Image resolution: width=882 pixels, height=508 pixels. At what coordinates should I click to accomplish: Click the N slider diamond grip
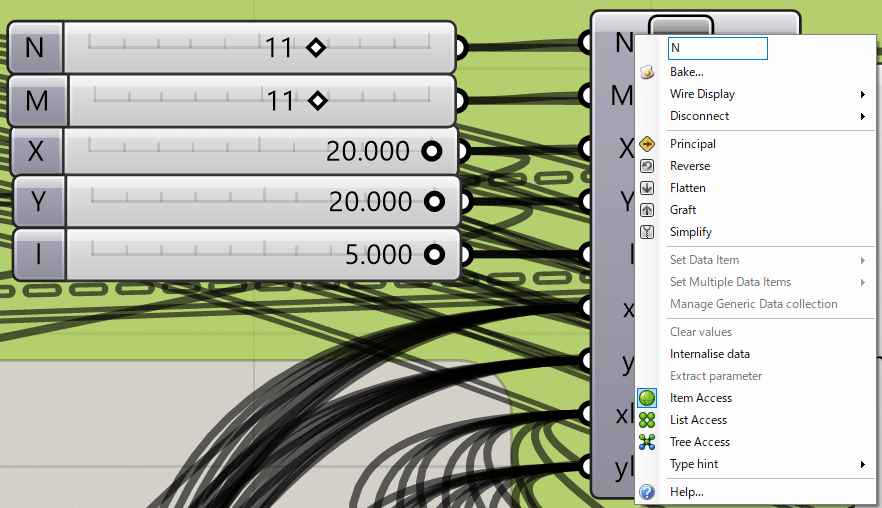[316, 48]
